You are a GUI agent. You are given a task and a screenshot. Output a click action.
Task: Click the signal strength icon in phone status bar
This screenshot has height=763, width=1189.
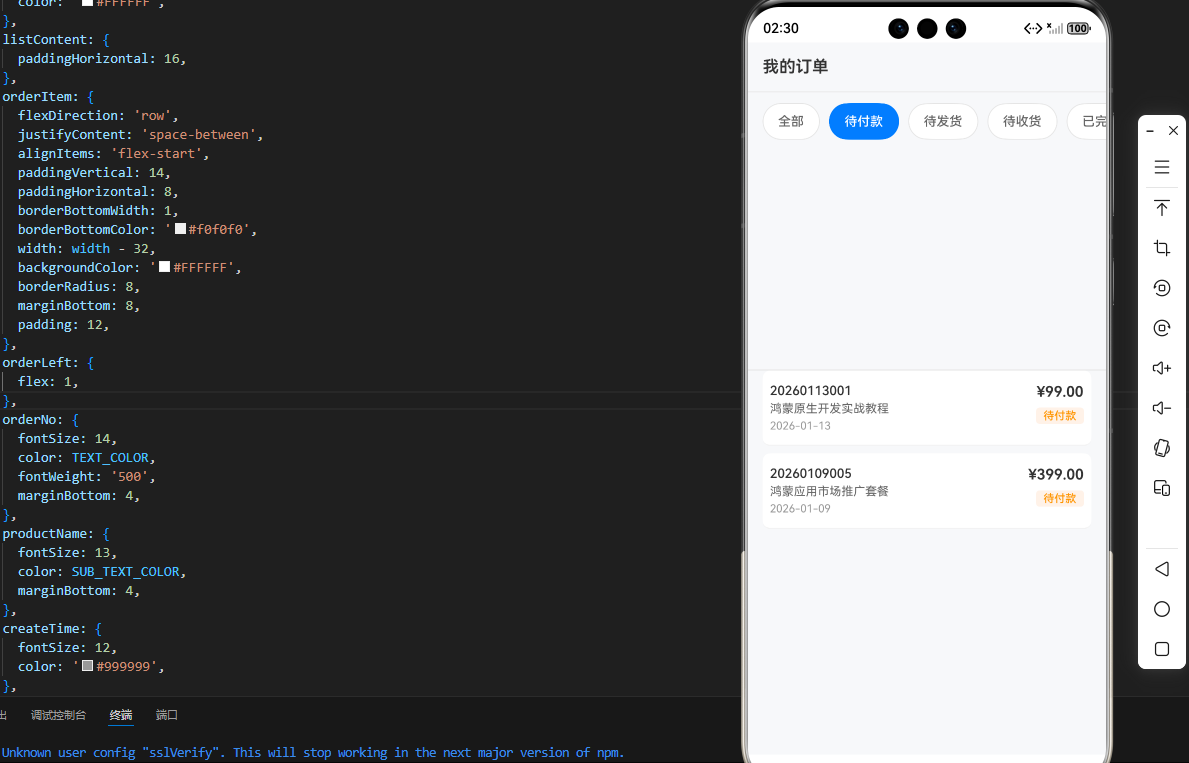(1054, 29)
